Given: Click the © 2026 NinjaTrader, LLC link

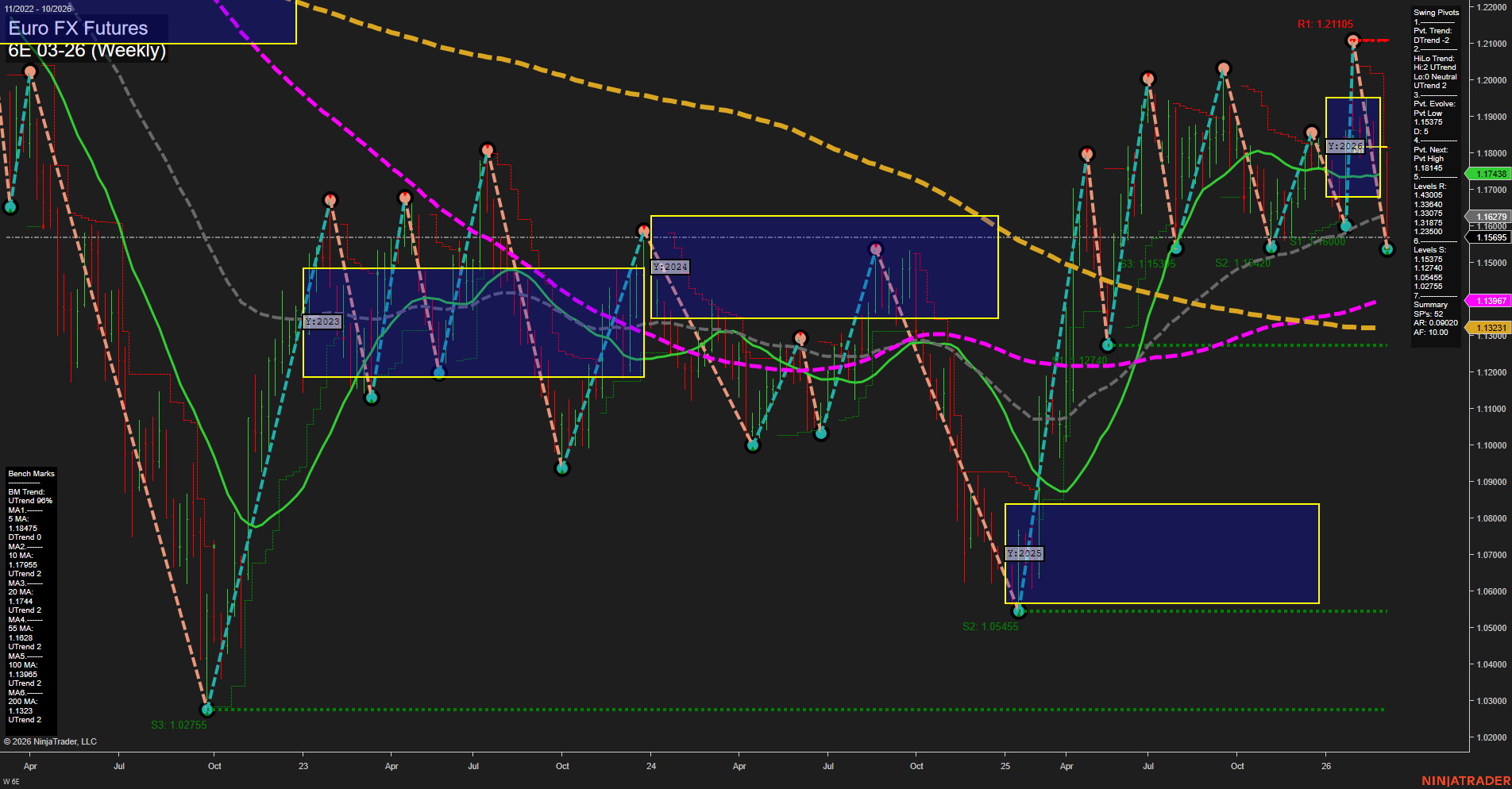Looking at the screenshot, I should (x=52, y=741).
